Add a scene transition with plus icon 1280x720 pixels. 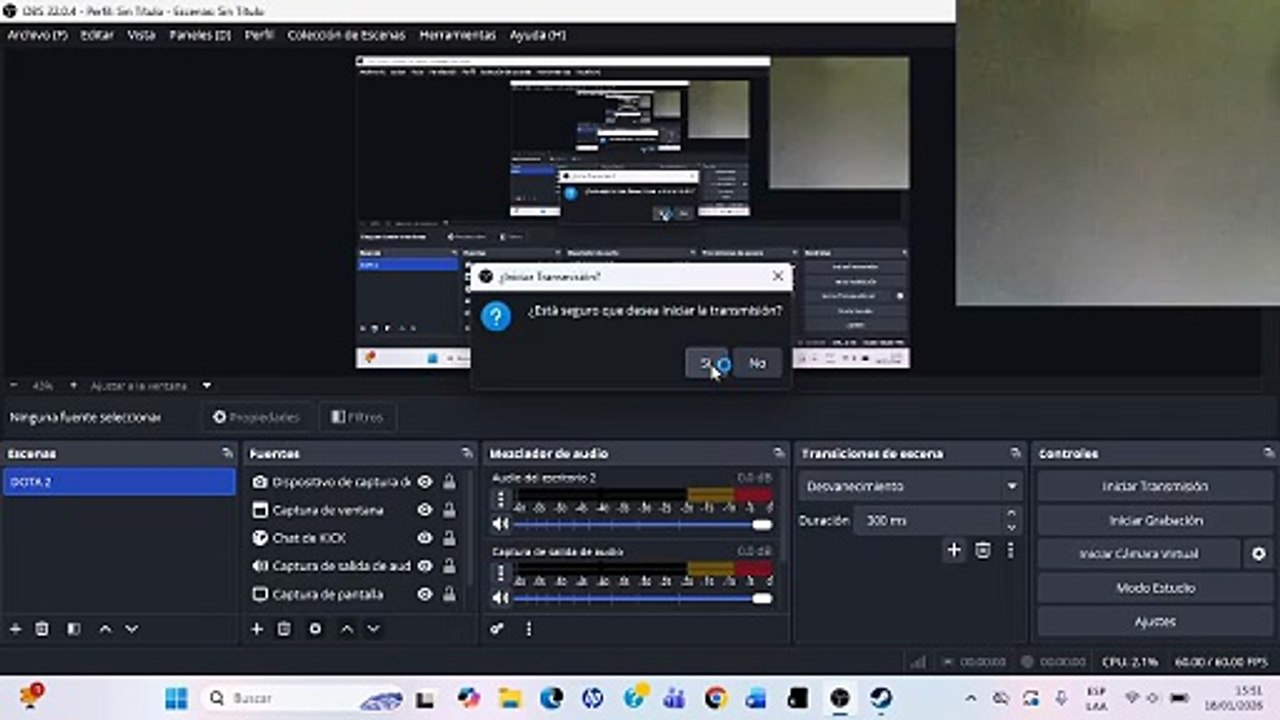954,550
